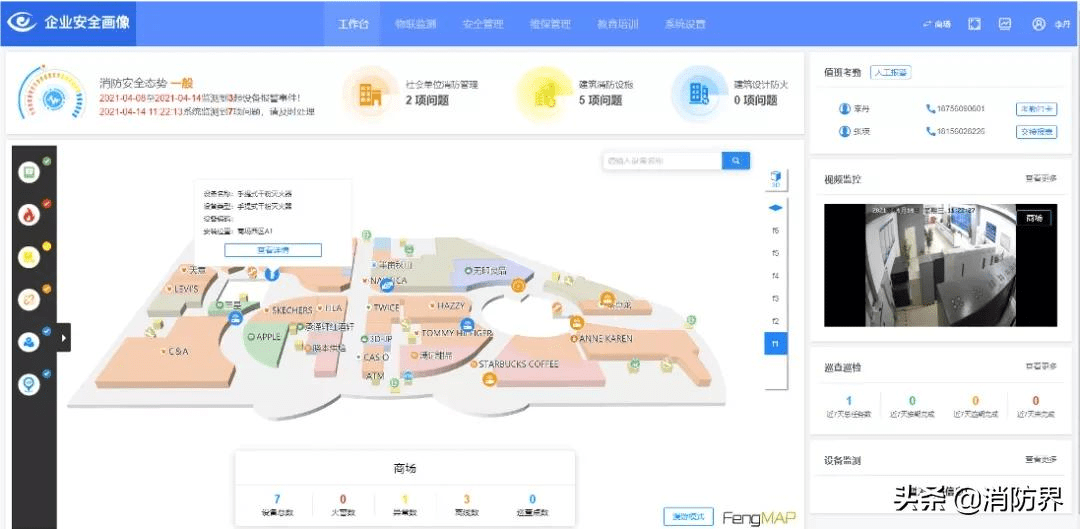
Task: Open 查看更多 in the 视频监控 panel
Action: [x=1041, y=178]
